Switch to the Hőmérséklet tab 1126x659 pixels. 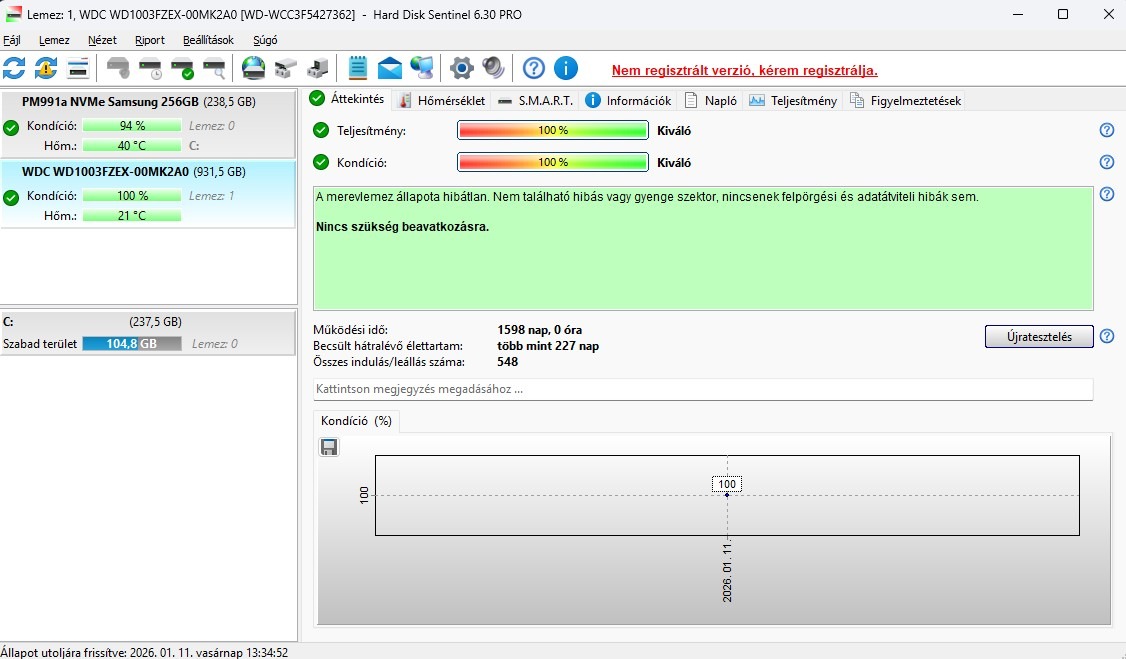tap(442, 101)
